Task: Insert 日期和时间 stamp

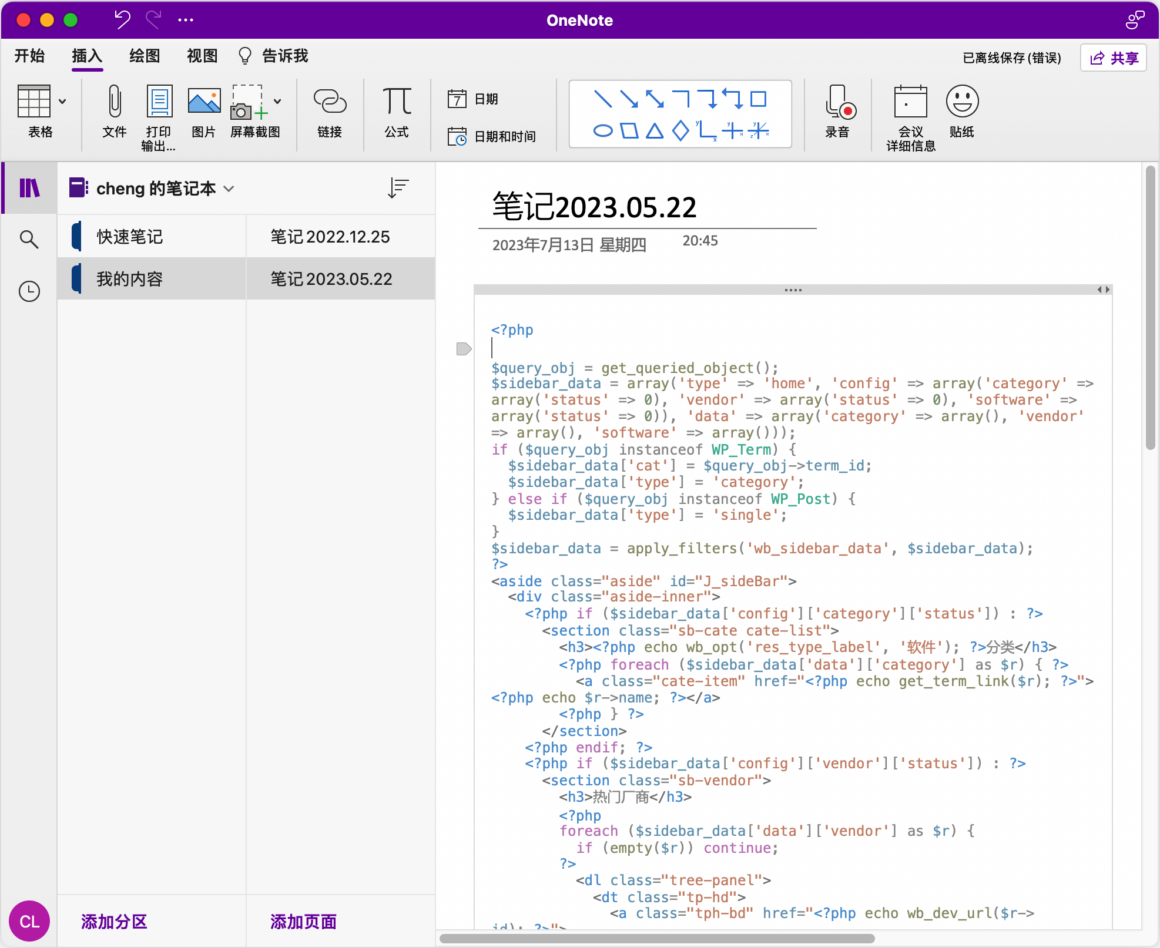Action: point(491,136)
